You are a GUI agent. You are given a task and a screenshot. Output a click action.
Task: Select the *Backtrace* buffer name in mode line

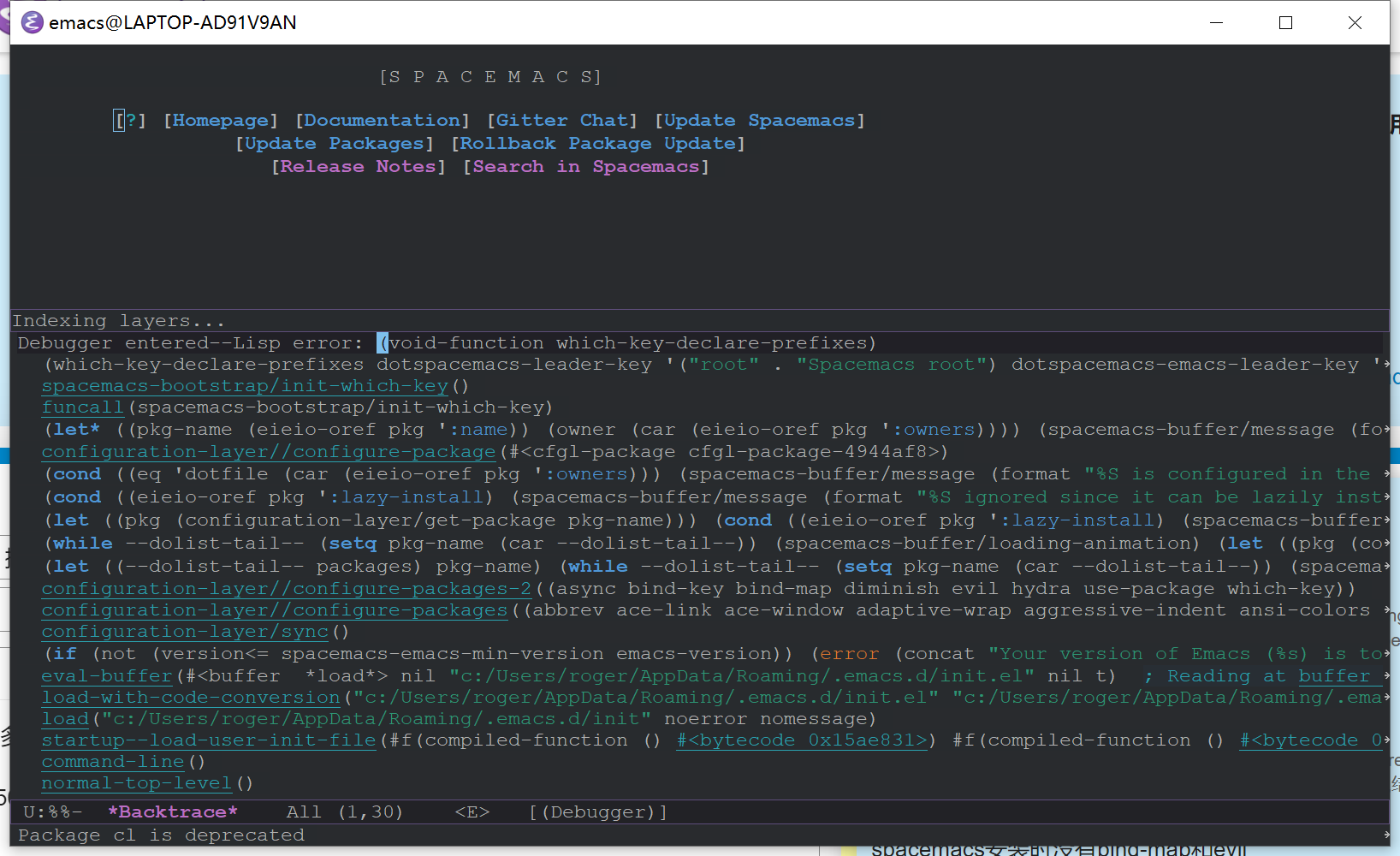[x=174, y=811]
